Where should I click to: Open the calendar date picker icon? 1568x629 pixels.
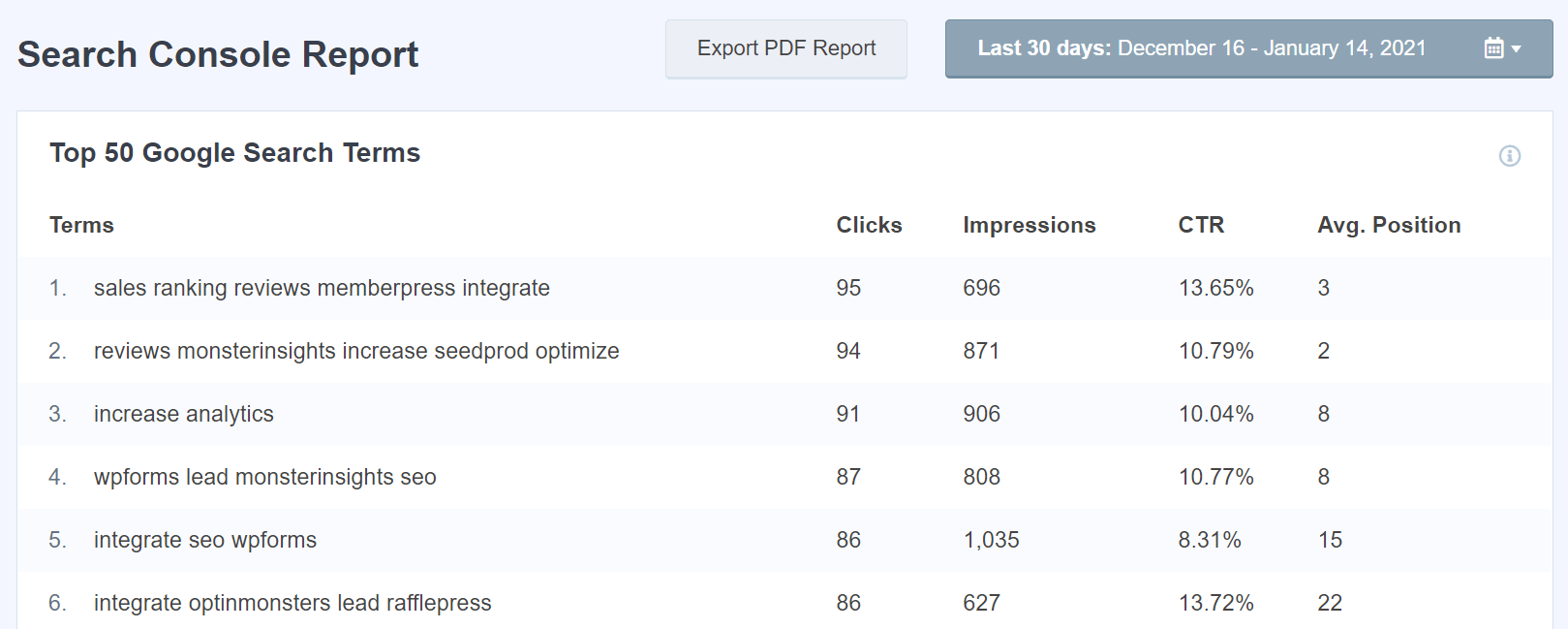(1491, 47)
